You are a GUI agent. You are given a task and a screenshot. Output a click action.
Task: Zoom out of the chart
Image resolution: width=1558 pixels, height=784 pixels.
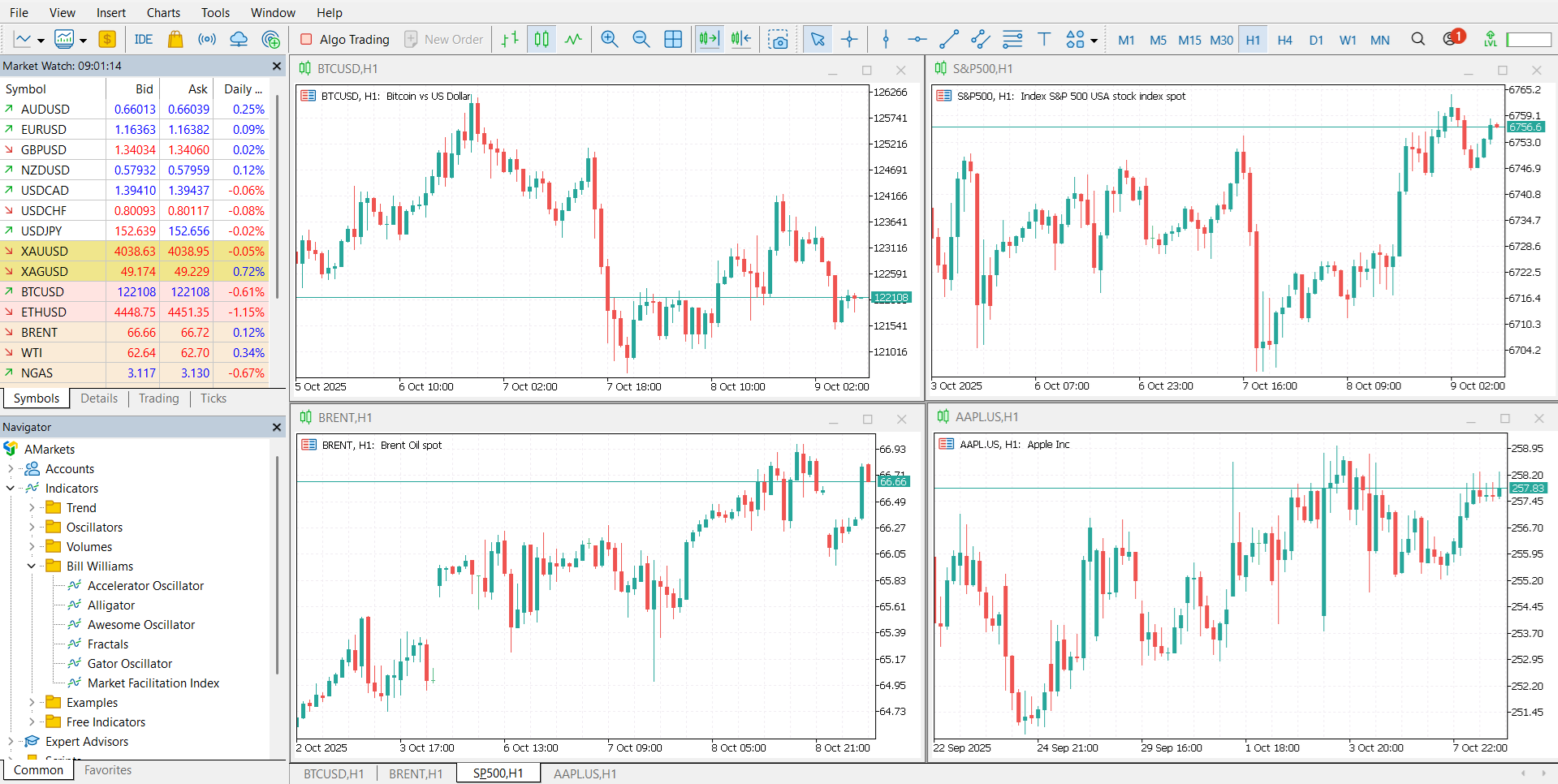click(641, 39)
